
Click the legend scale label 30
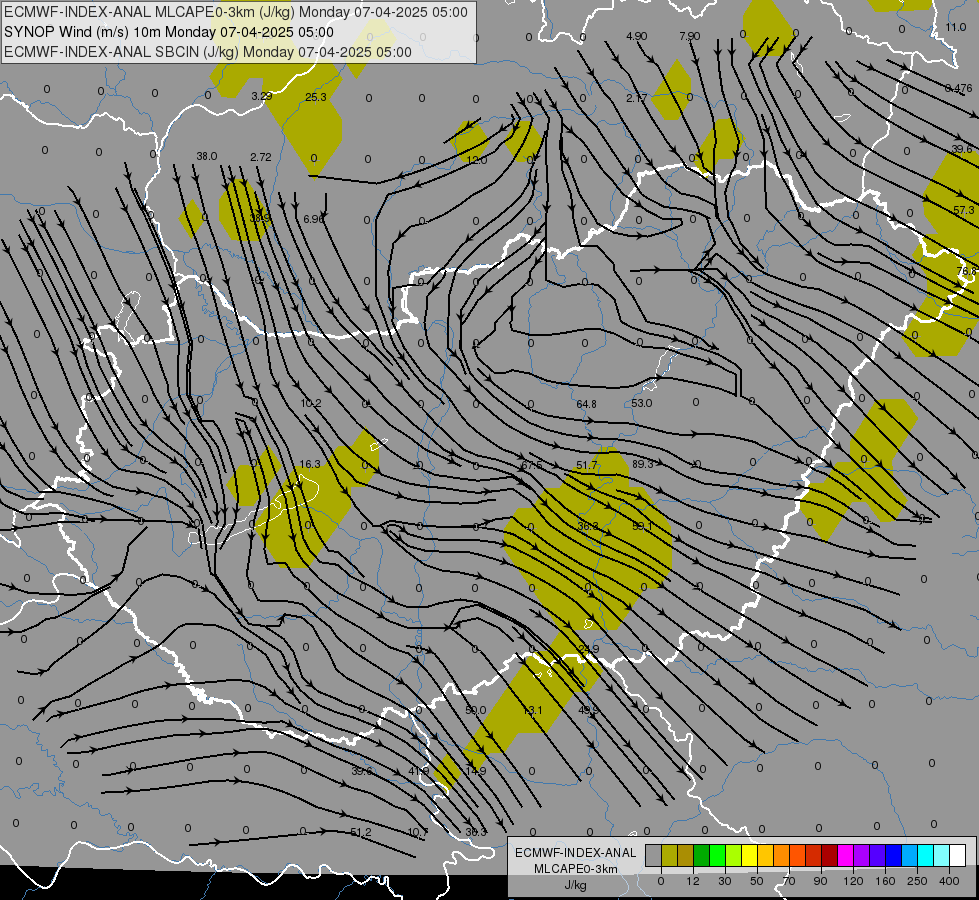pos(725,881)
